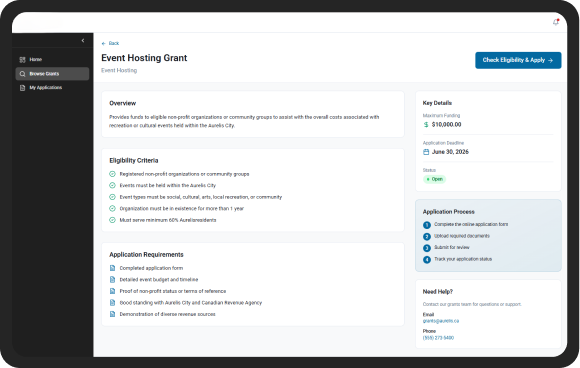Click the My Applications document icon
Screen dimensions: 580x368
tap(22, 88)
